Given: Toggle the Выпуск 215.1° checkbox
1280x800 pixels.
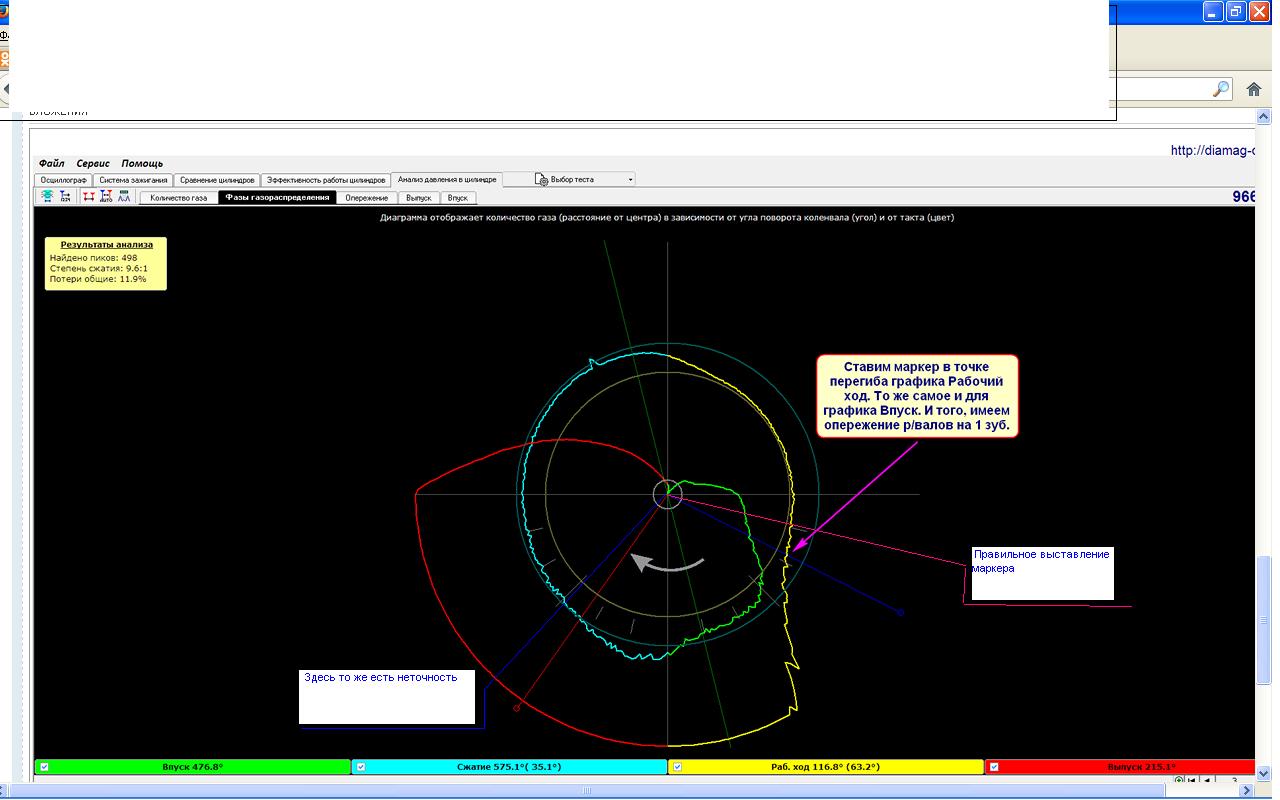Looking at the screenshot, I should (994, 767).
